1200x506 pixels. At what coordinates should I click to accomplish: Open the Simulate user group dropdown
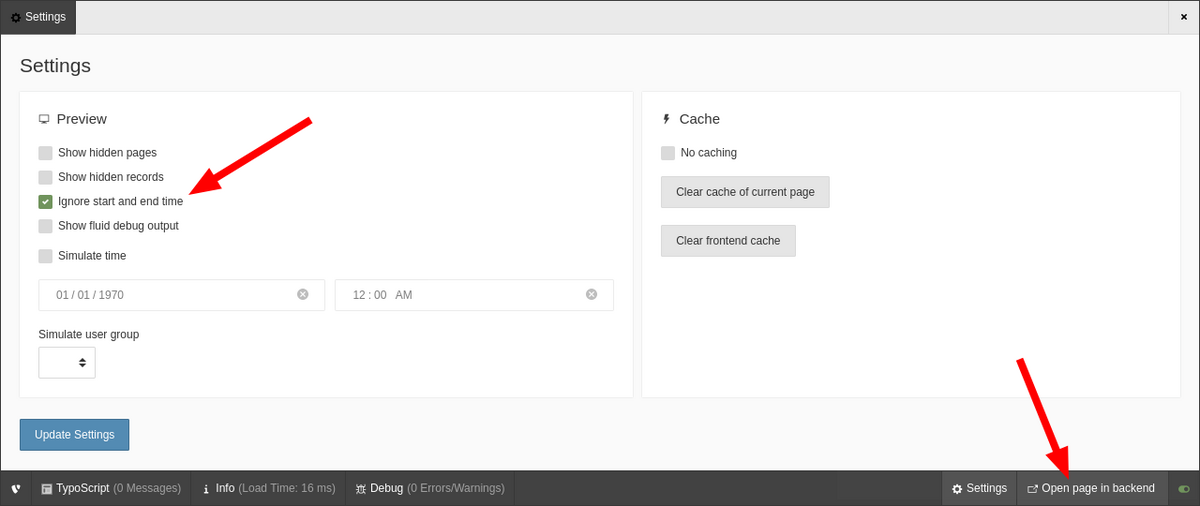point(67,363)
